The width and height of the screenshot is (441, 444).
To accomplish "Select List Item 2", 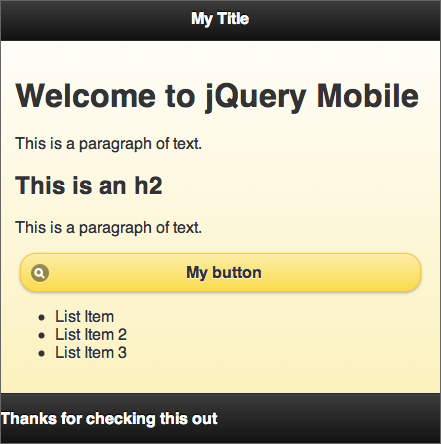I will coord(91,334).
